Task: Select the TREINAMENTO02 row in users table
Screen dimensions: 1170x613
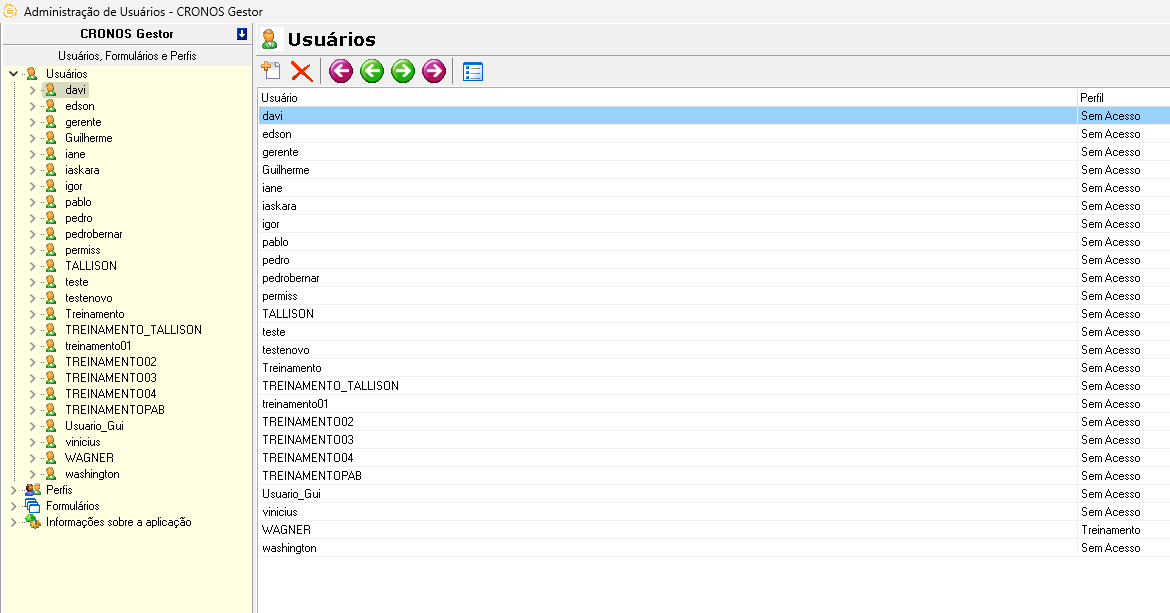Action: [x=714, y=422]
